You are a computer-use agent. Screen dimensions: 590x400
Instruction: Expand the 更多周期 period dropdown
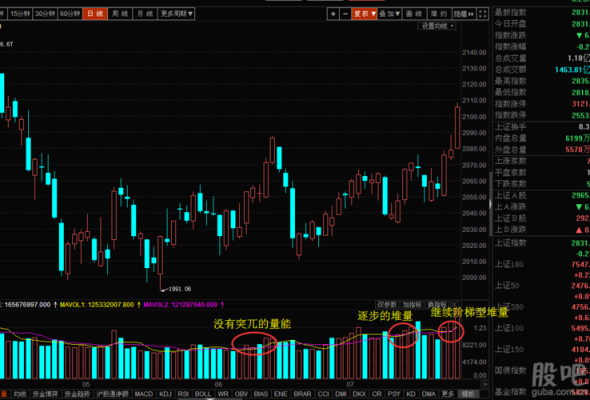[176, 14]
